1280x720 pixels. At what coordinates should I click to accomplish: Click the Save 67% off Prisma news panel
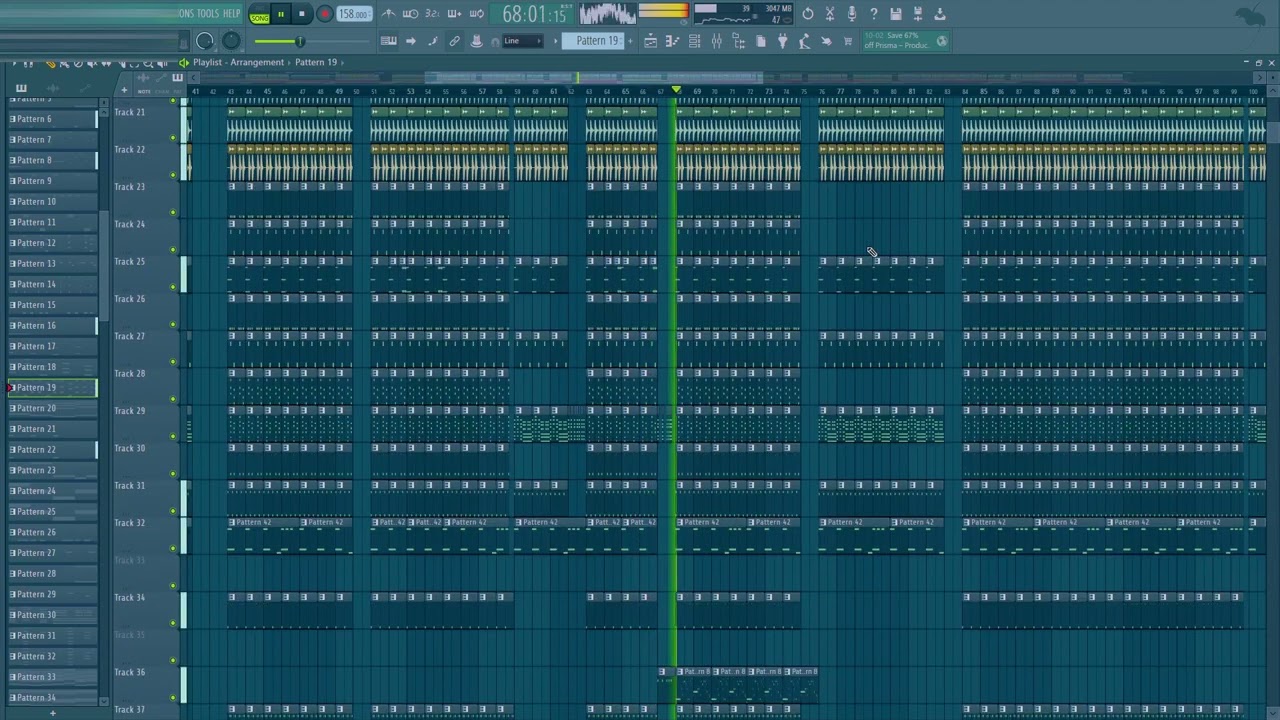point(905,41)
